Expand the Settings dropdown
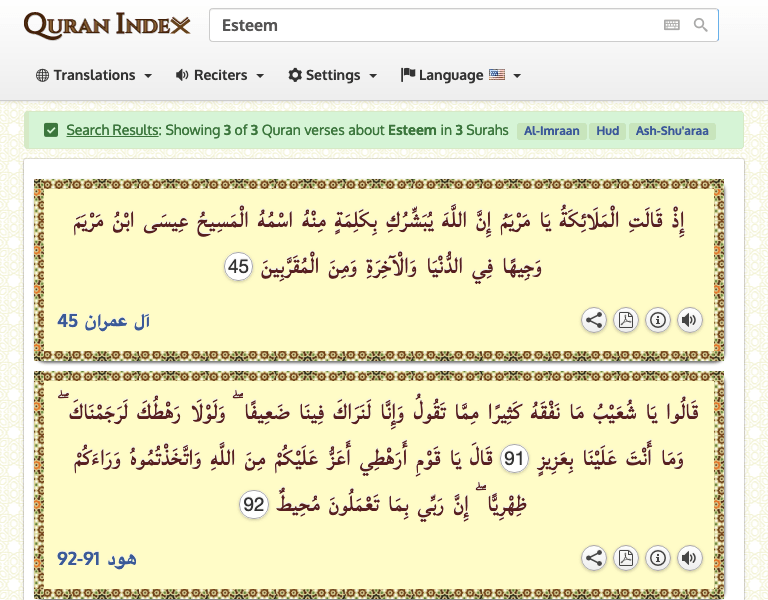 click(332, 75)
